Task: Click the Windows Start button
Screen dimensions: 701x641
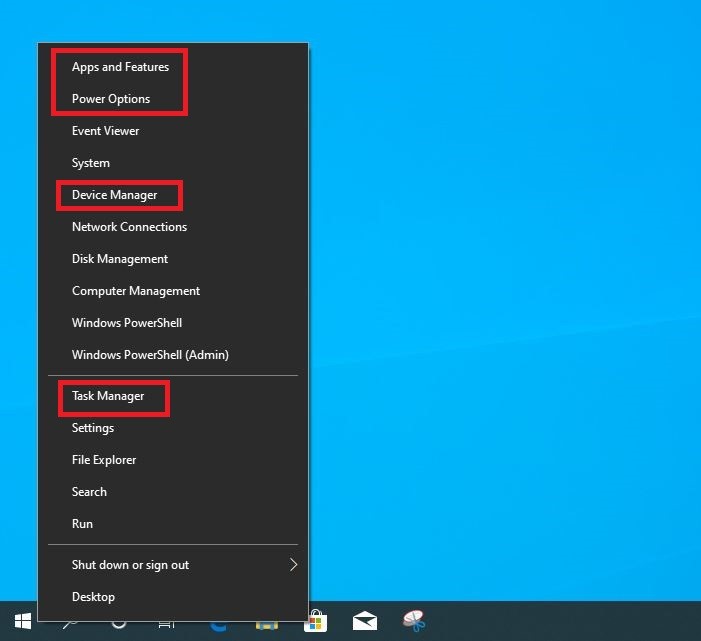Action: 22,622
